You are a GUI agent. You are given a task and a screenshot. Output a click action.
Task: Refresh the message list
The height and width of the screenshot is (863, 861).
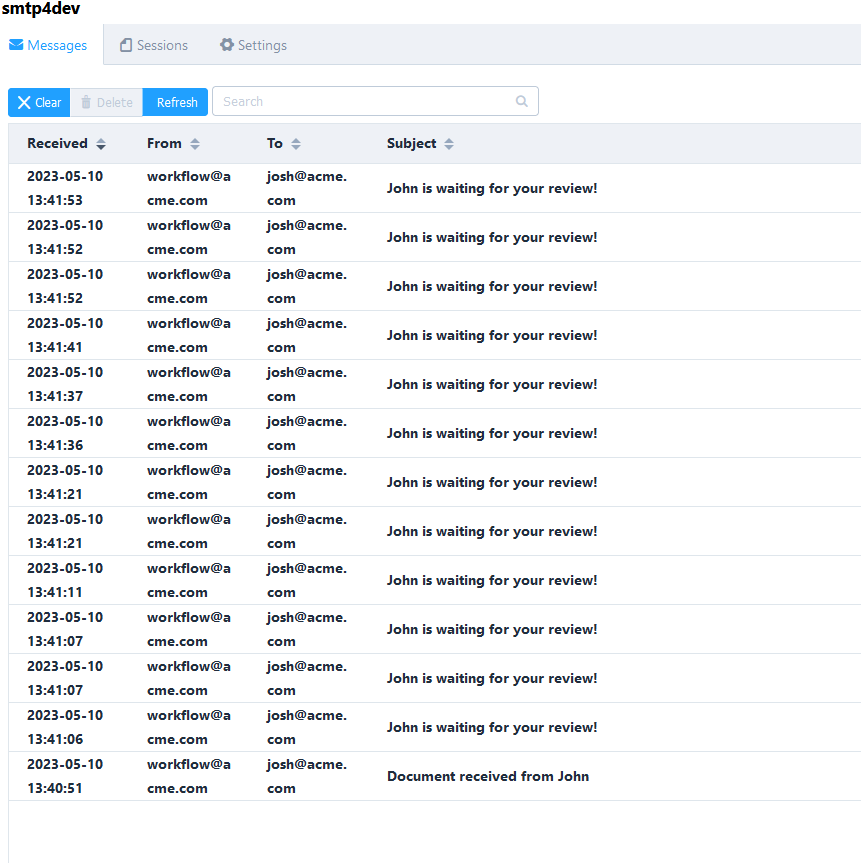pyautogui.click(x=175, y=102)
